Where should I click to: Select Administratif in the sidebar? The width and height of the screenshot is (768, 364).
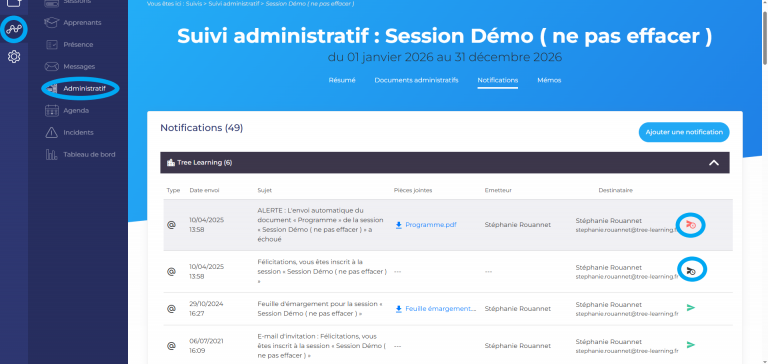pyautogui.click(x=84, y=89)
